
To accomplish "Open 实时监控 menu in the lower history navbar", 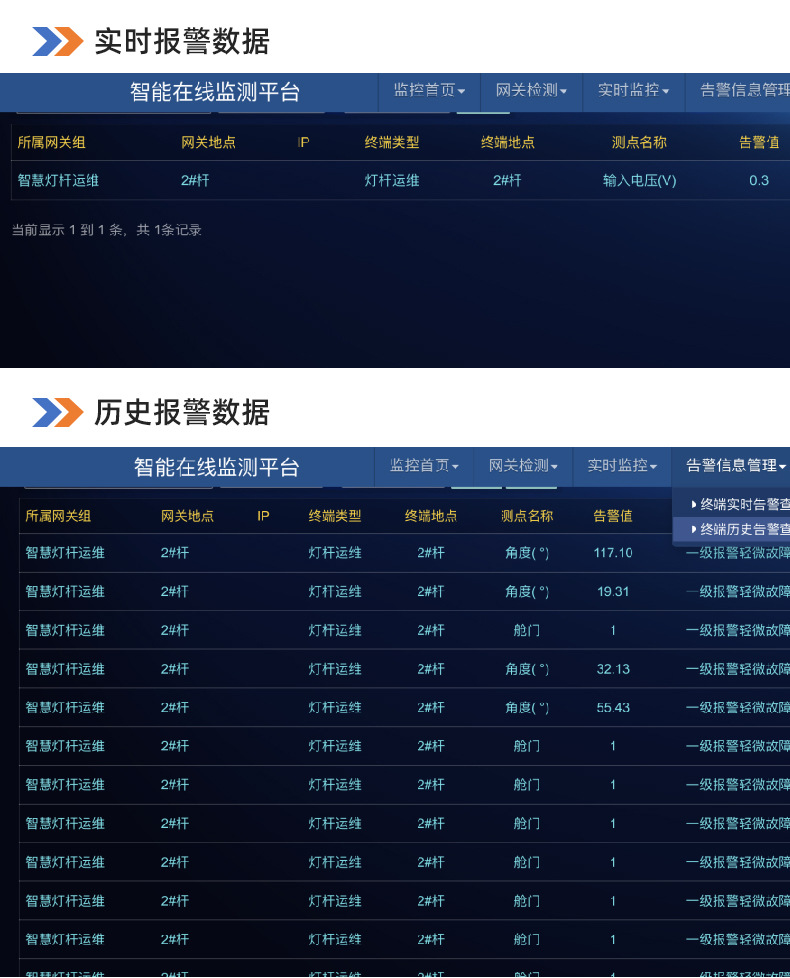I will (x=622, y=465).
